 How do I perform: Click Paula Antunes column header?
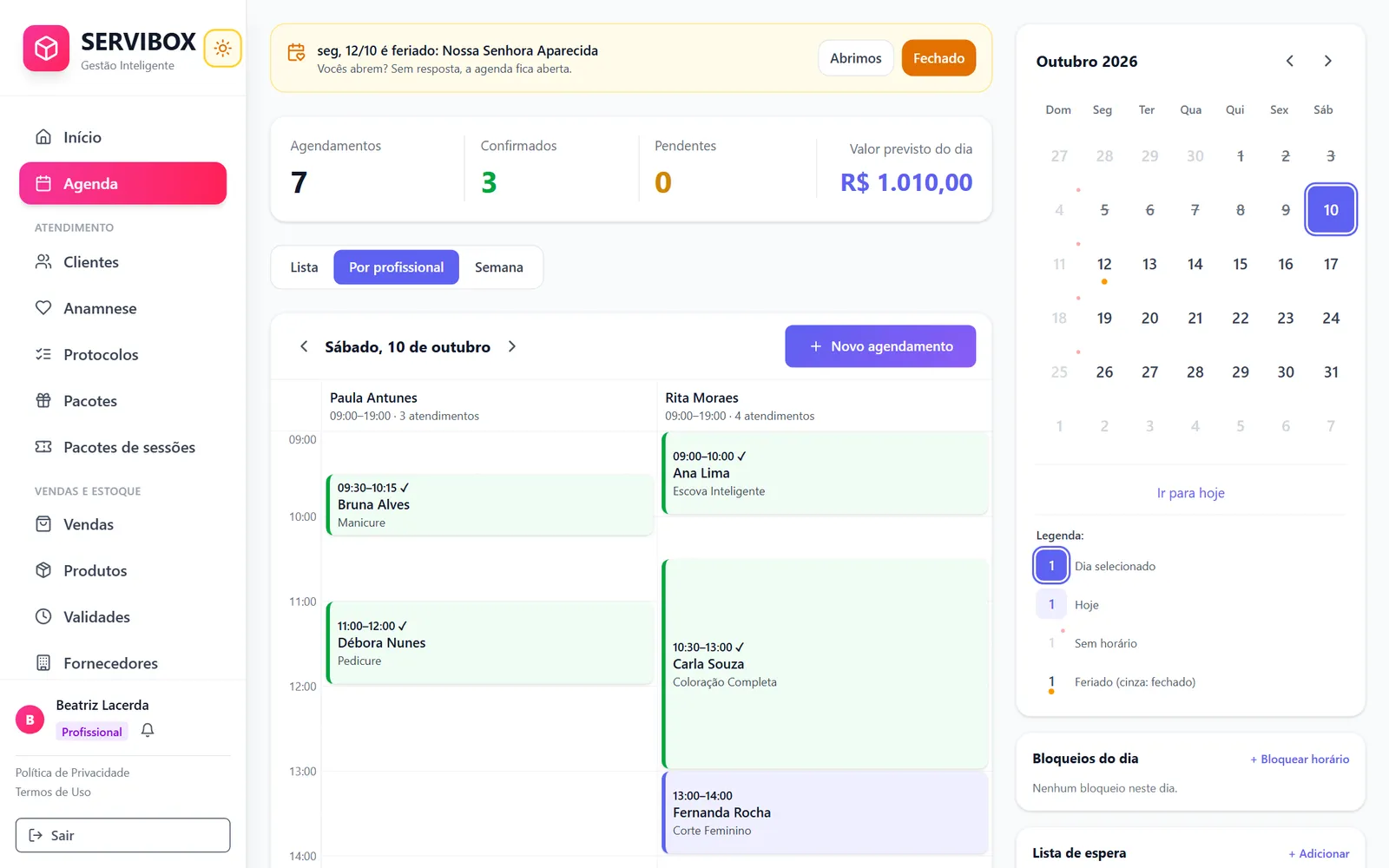click(x=489, y=406)
